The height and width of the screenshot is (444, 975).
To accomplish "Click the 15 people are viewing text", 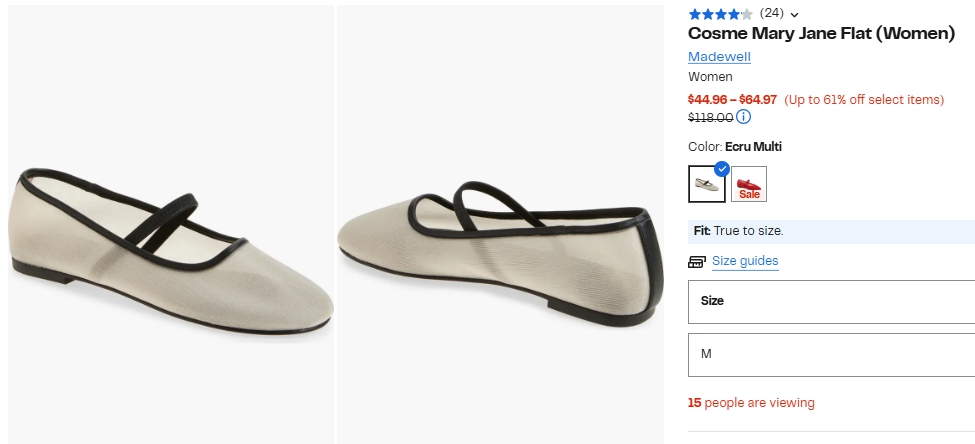I will click(751, 403).
